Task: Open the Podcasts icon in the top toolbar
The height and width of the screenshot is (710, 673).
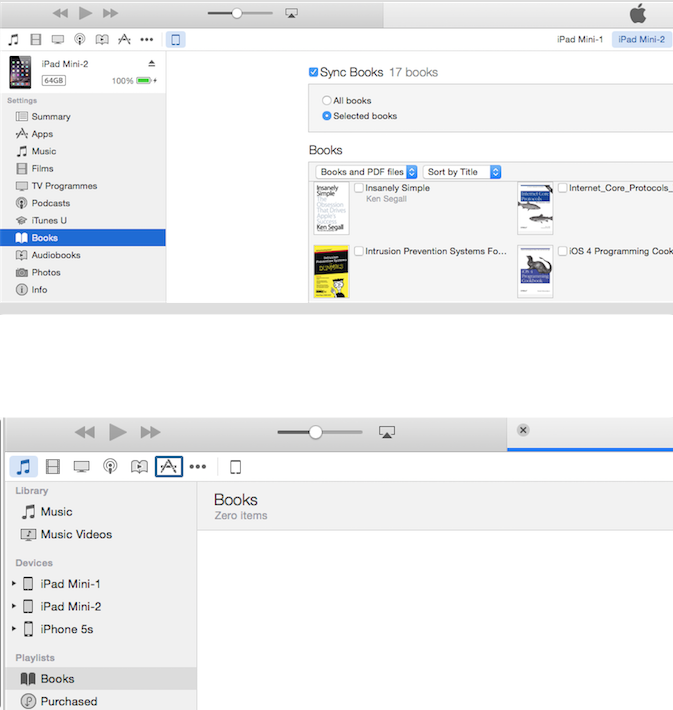Action: [80, 39]
